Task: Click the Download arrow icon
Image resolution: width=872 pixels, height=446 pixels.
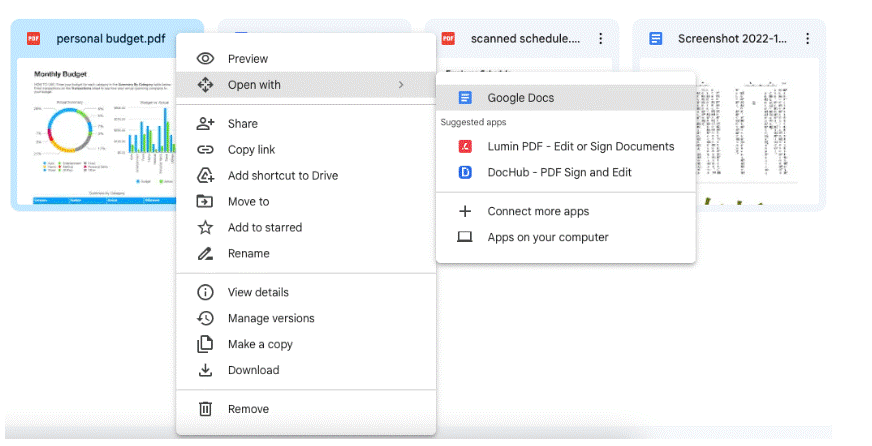Action: click(x=205, y=370)
